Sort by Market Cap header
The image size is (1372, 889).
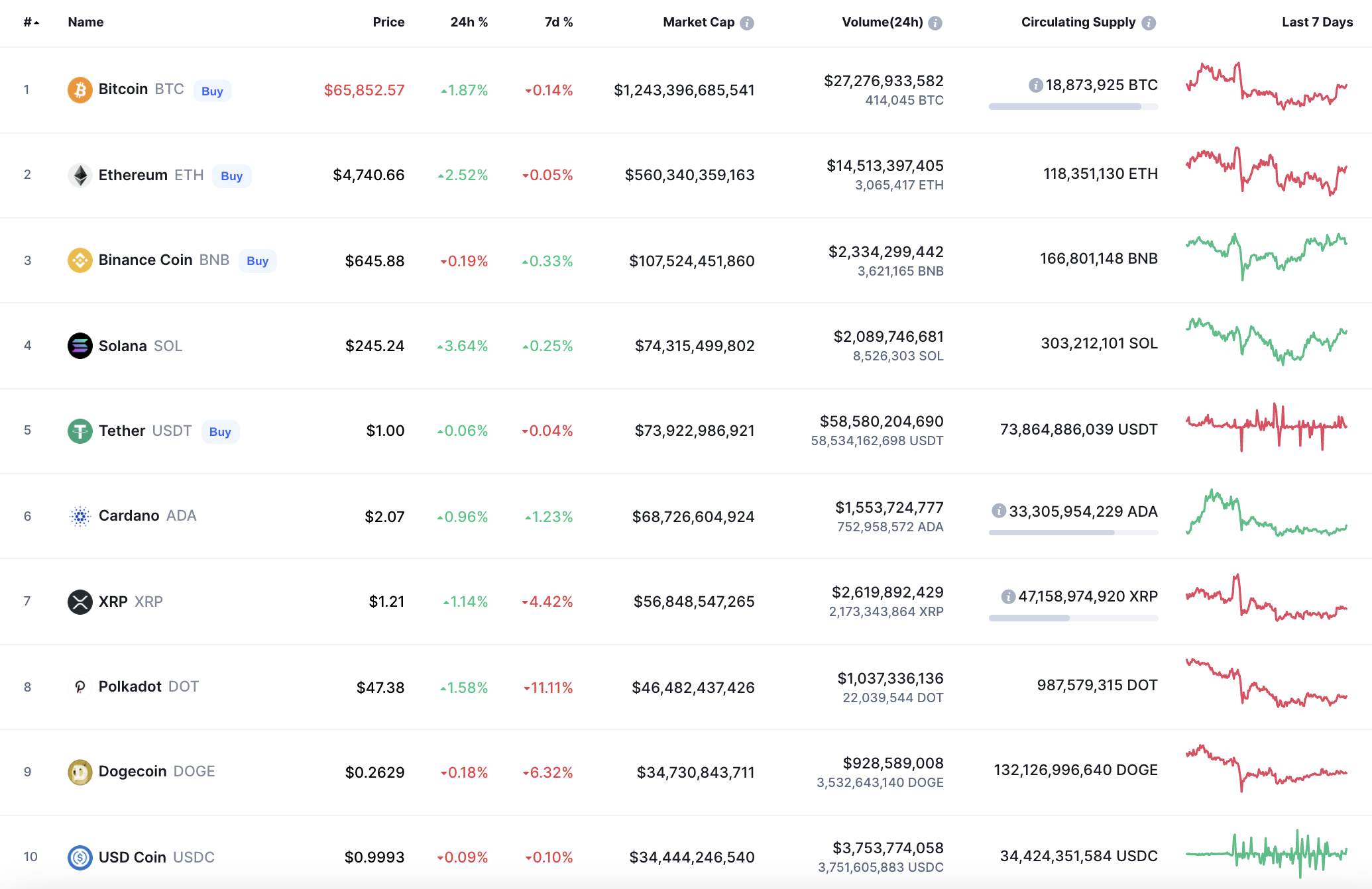(x=699, y=22)
